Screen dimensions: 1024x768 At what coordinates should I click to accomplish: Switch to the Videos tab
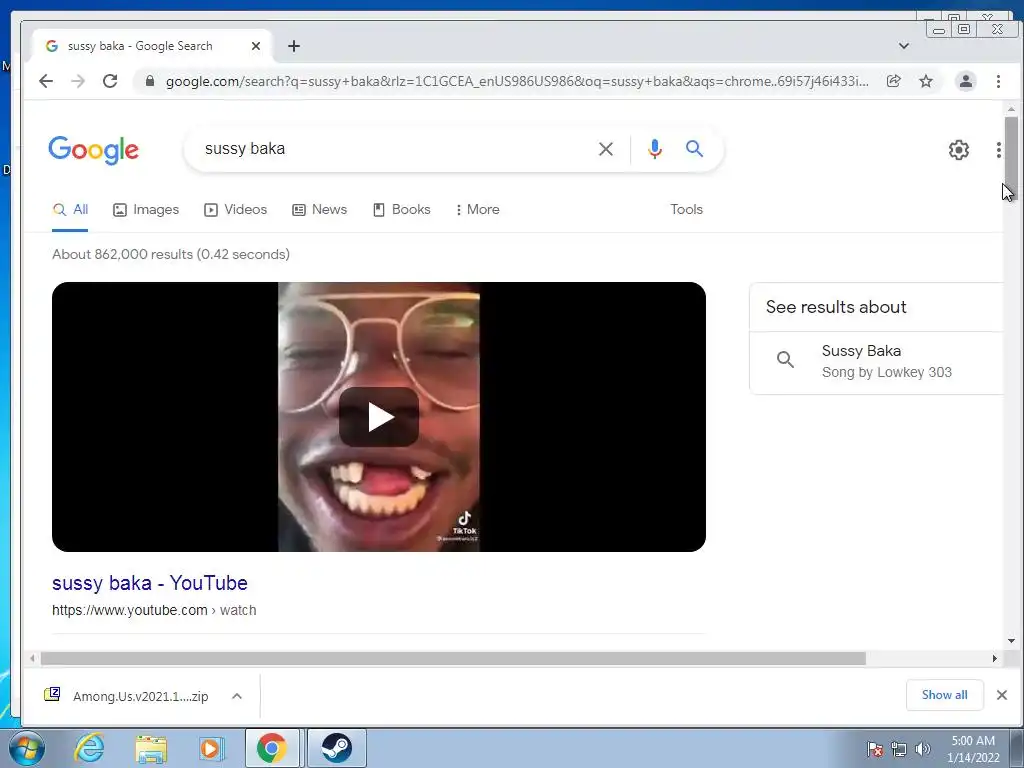click(235, 210)
